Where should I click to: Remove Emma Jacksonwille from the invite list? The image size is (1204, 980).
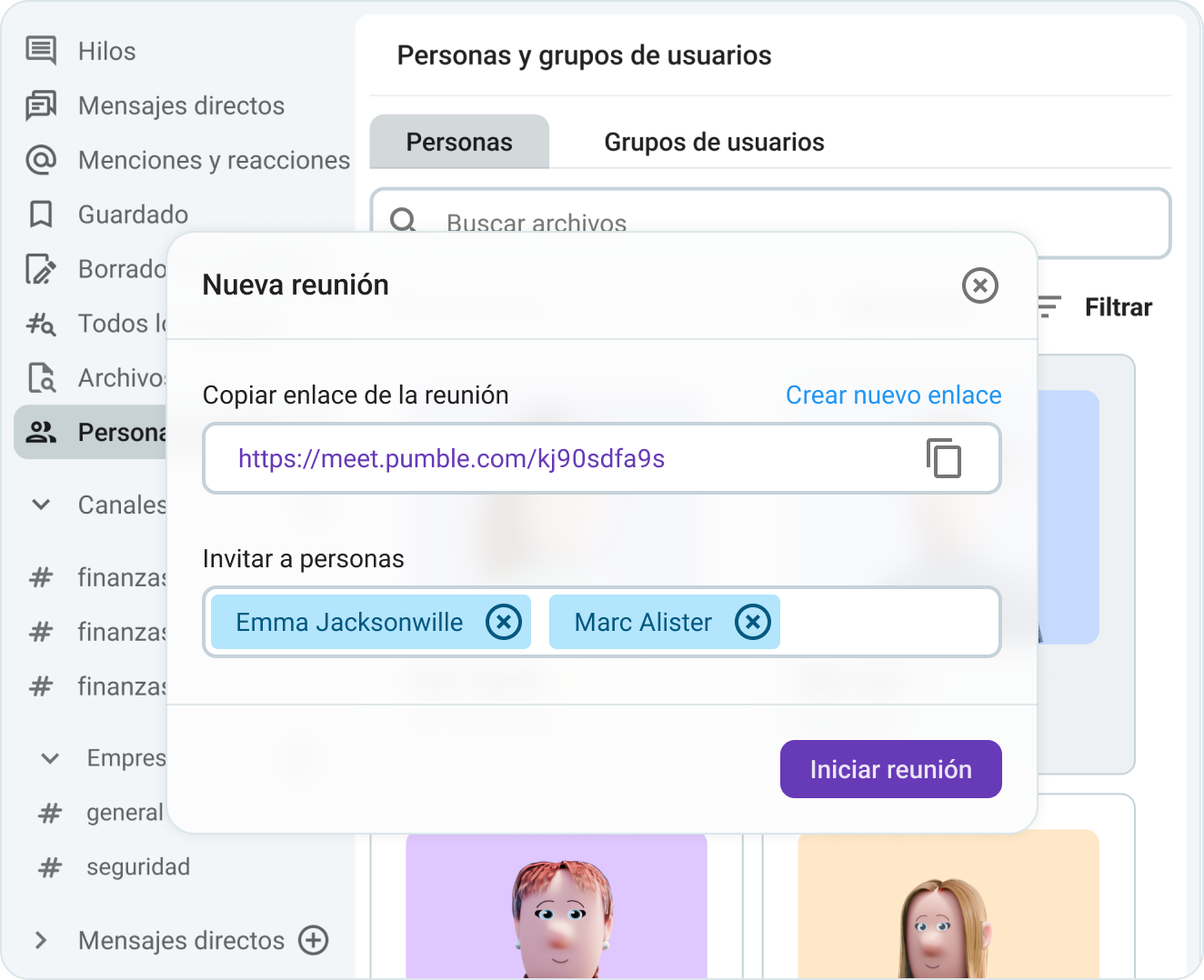tap(503, 622)
